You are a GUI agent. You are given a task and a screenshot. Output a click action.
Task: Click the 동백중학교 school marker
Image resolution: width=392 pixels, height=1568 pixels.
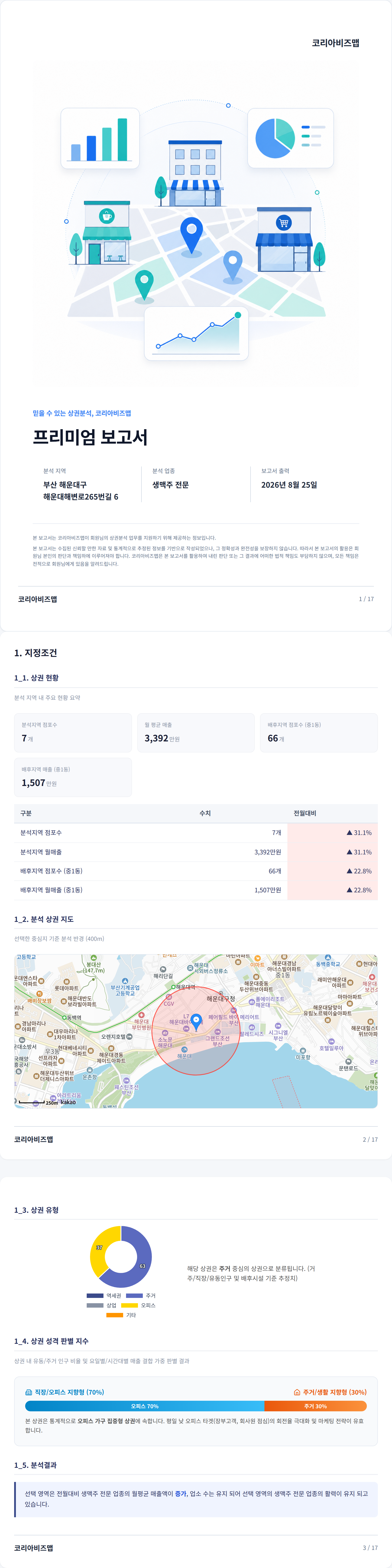click(x=328, y=957)
